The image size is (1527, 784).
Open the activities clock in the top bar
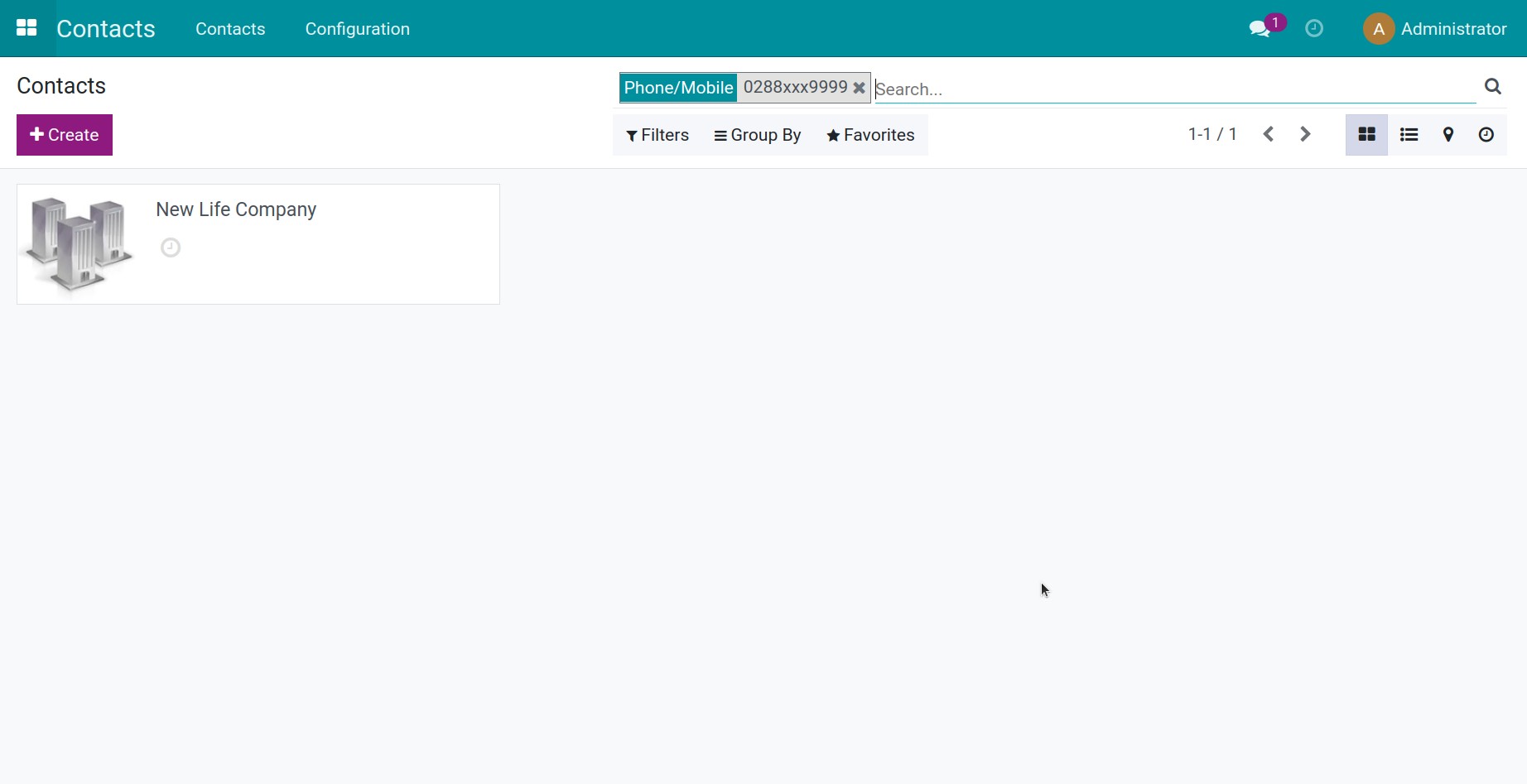1313,29
